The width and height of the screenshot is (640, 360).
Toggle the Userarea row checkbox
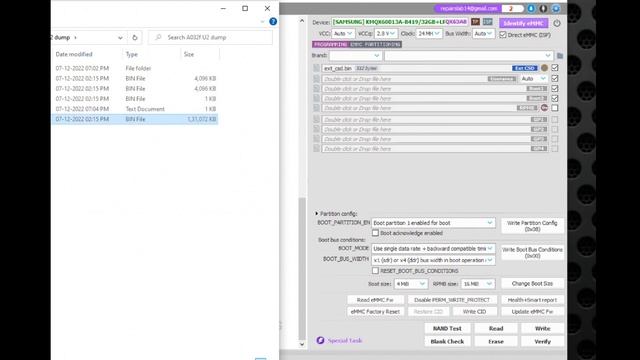(555, 78)
